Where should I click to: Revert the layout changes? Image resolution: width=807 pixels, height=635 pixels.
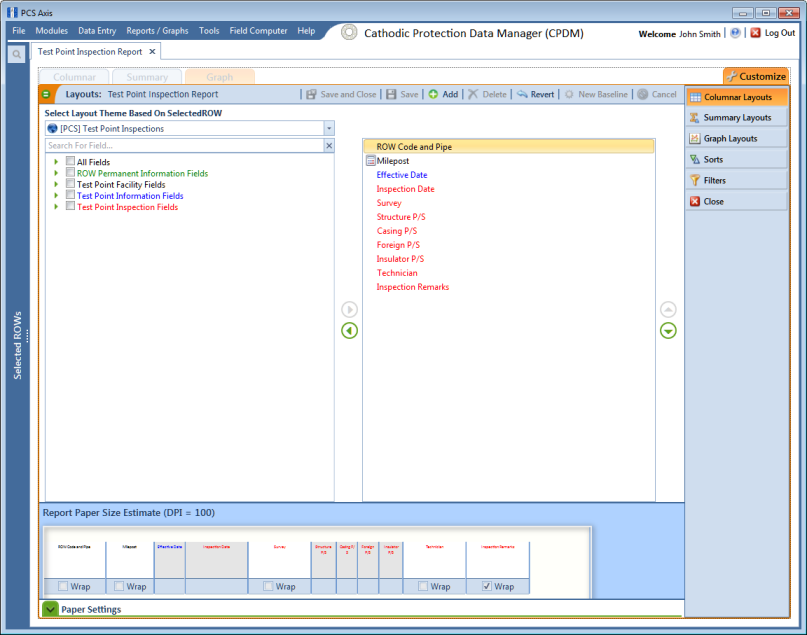(x=535, y=94)
